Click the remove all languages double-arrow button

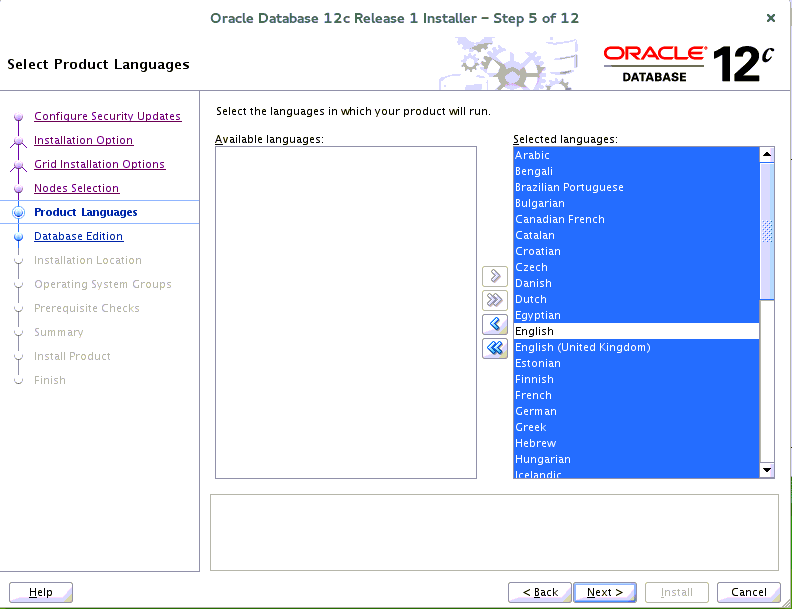494,348
